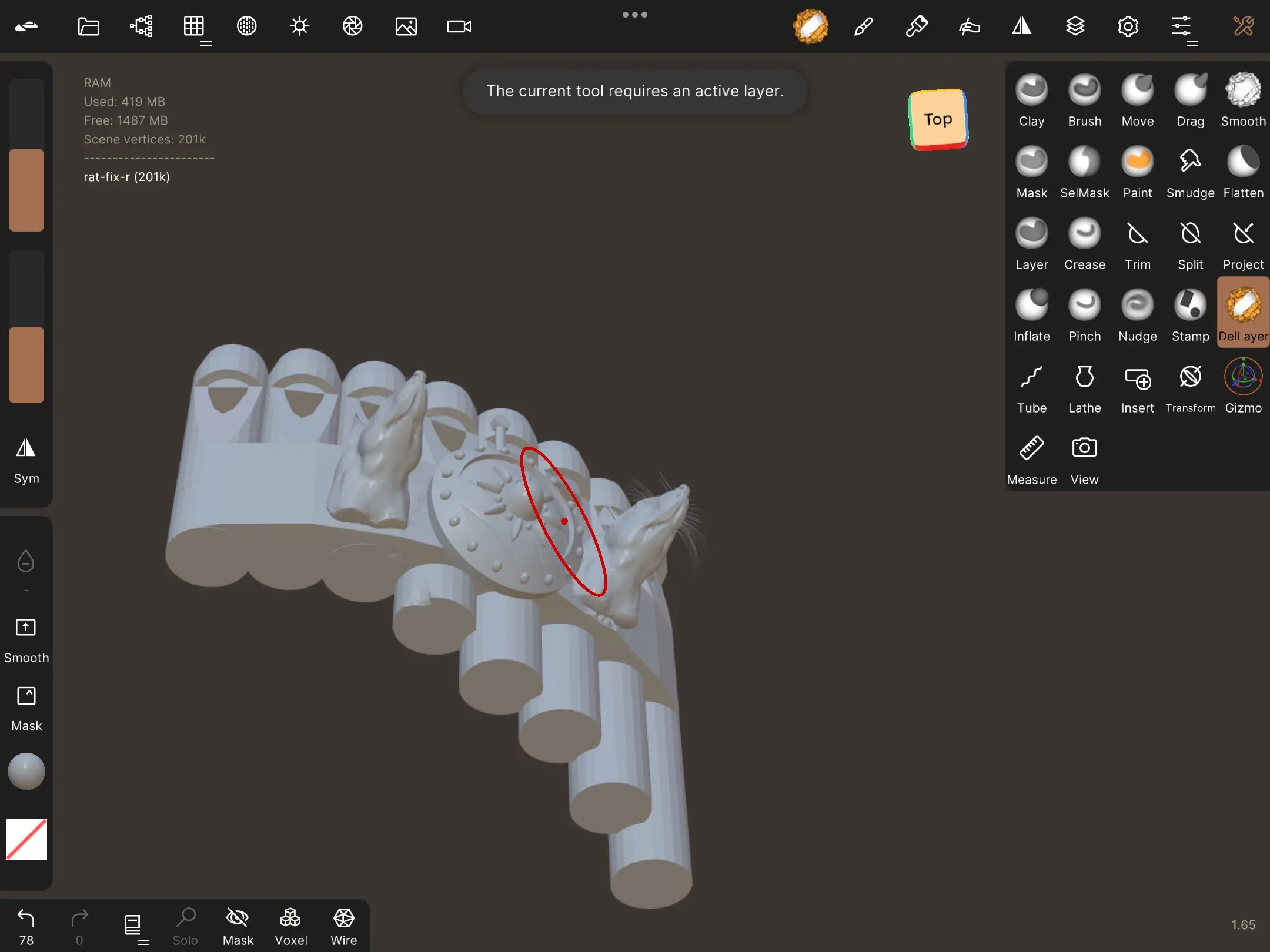This screenshot has height=952, width=1270.
Task: Choose the Inflate tool
Action: 1031,316
